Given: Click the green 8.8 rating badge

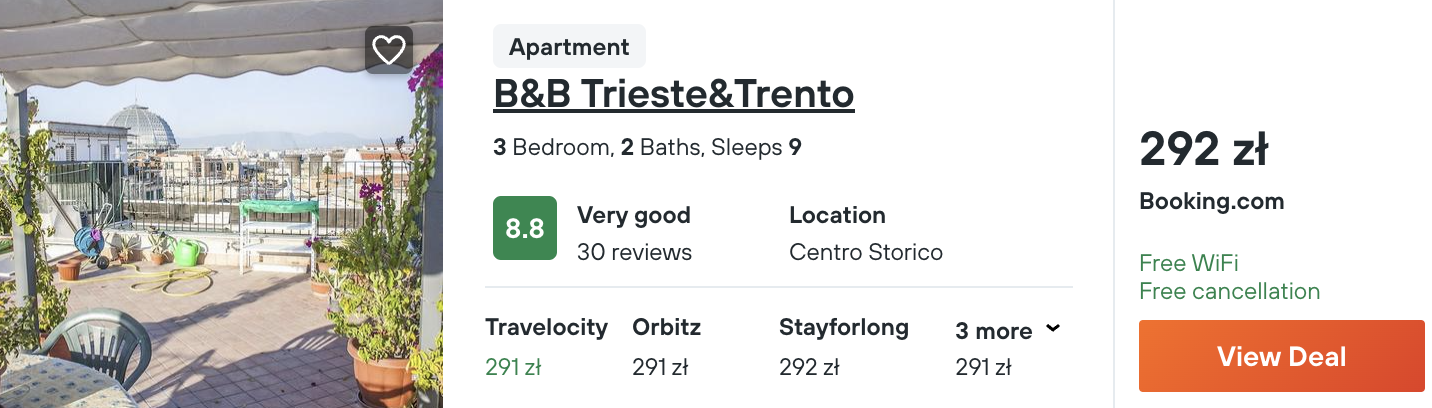Looking at the screenshot, I should [x=524, y=228].
